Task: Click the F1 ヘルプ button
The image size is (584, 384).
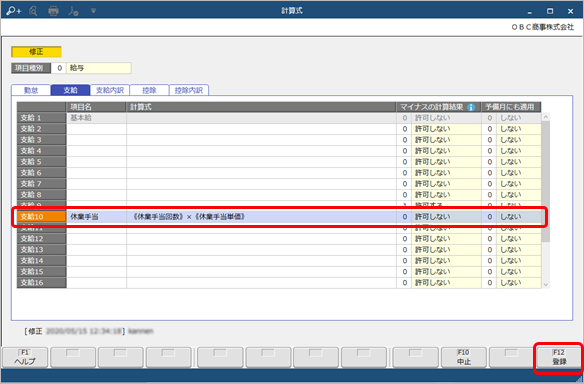Action: 25,357
